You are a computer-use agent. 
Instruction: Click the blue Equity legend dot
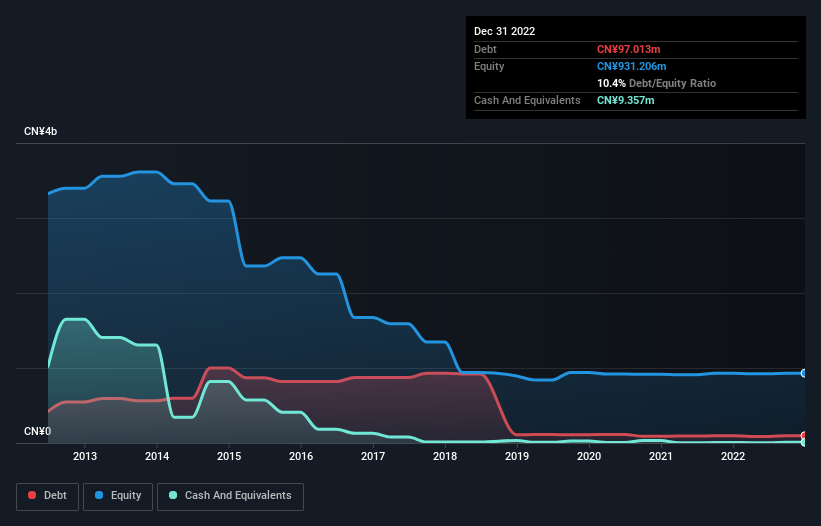pos(99,495)
